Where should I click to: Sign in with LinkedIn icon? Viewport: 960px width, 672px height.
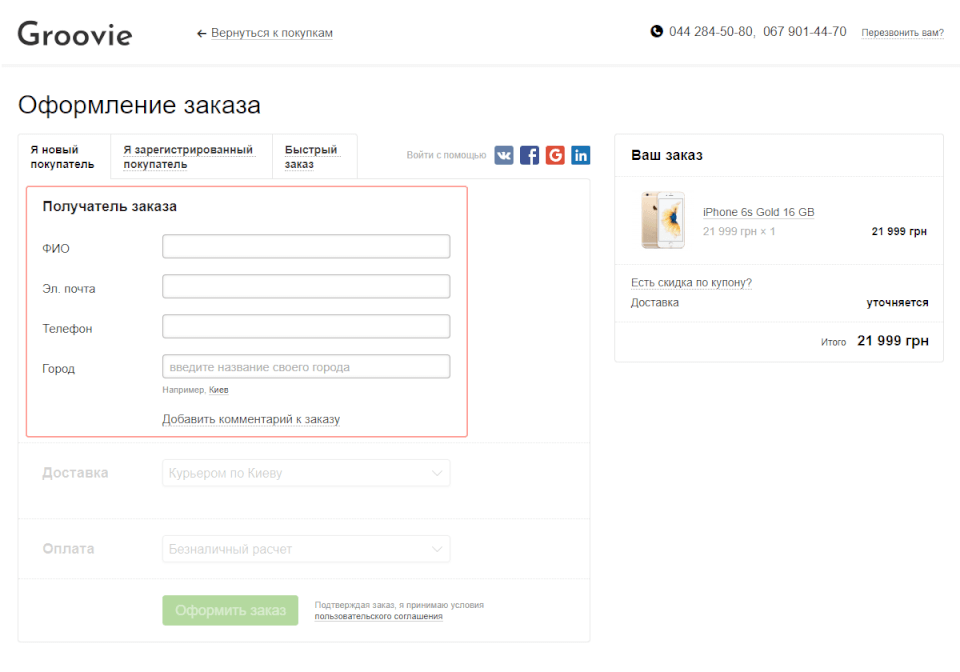click(x=581, y=155)
